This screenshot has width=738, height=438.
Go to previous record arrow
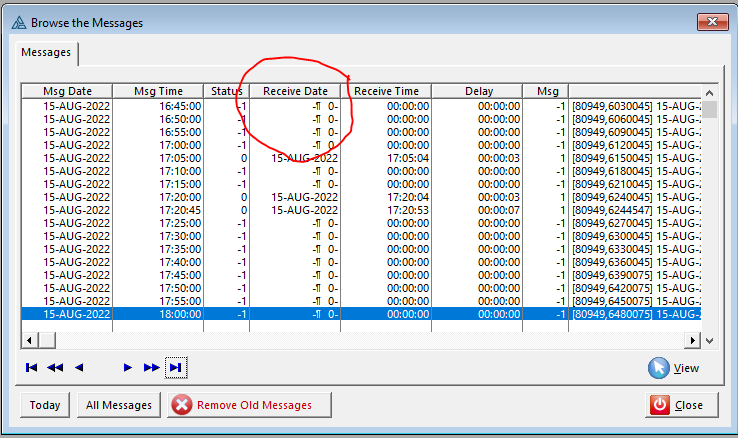pyautogui.click(x=79, y=368)
